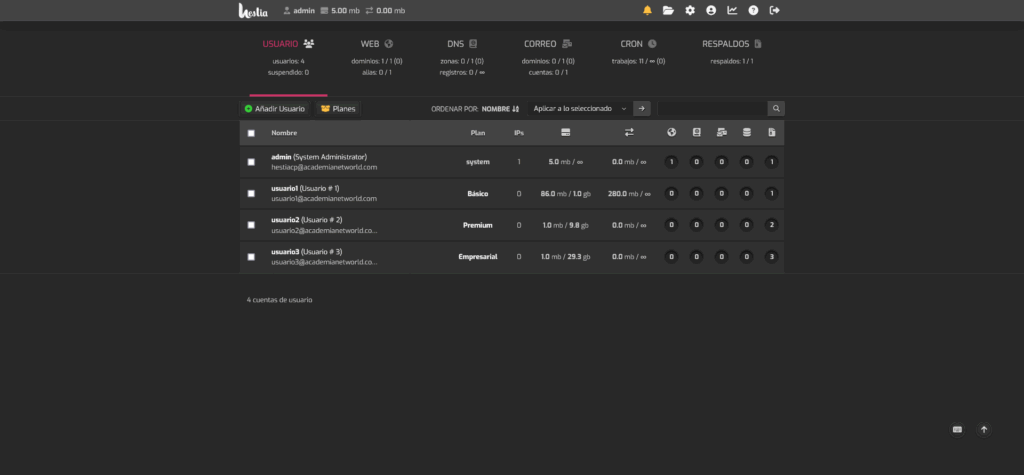Switch to the WEB tab
The width and height of the screenshot is (1024, 475).
pos(377,45)
